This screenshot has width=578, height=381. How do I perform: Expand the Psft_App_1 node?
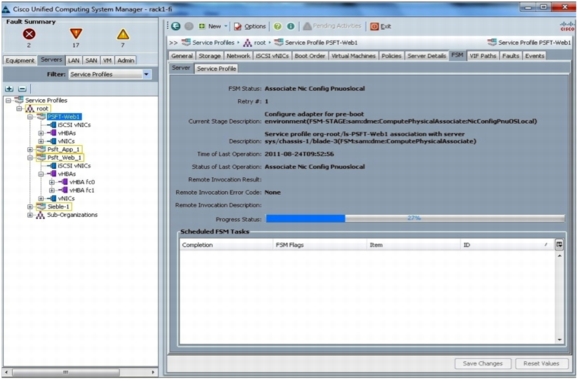click(x=30, y=150)
